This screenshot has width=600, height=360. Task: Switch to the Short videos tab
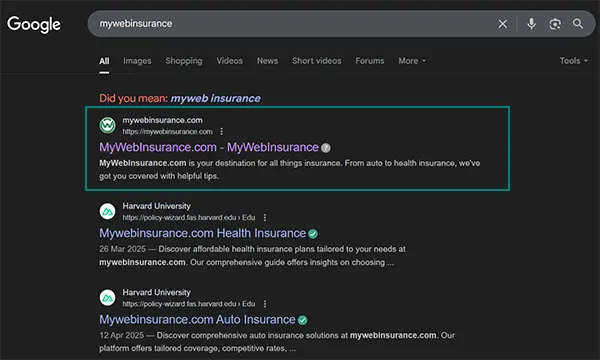316,61
